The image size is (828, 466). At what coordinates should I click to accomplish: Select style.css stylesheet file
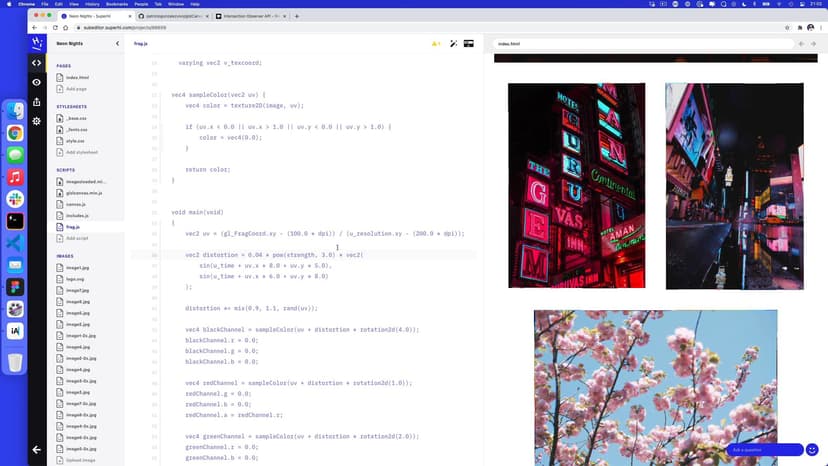coord(76,141)
